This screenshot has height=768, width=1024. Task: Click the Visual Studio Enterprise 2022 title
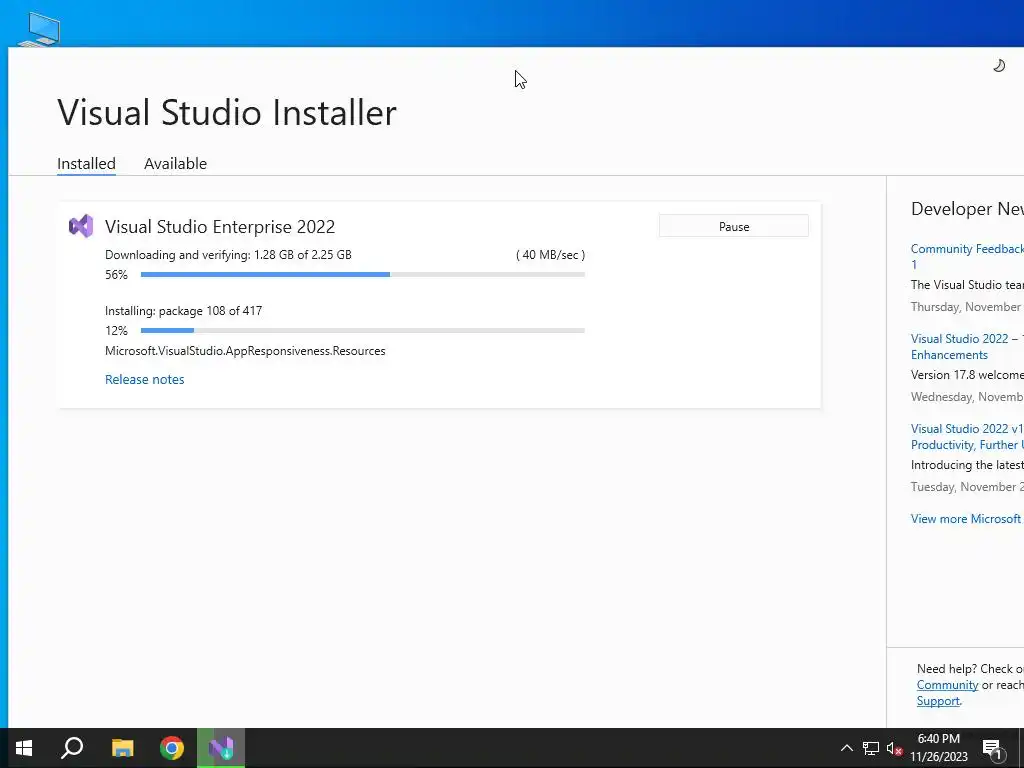click(x=220, y=227)
